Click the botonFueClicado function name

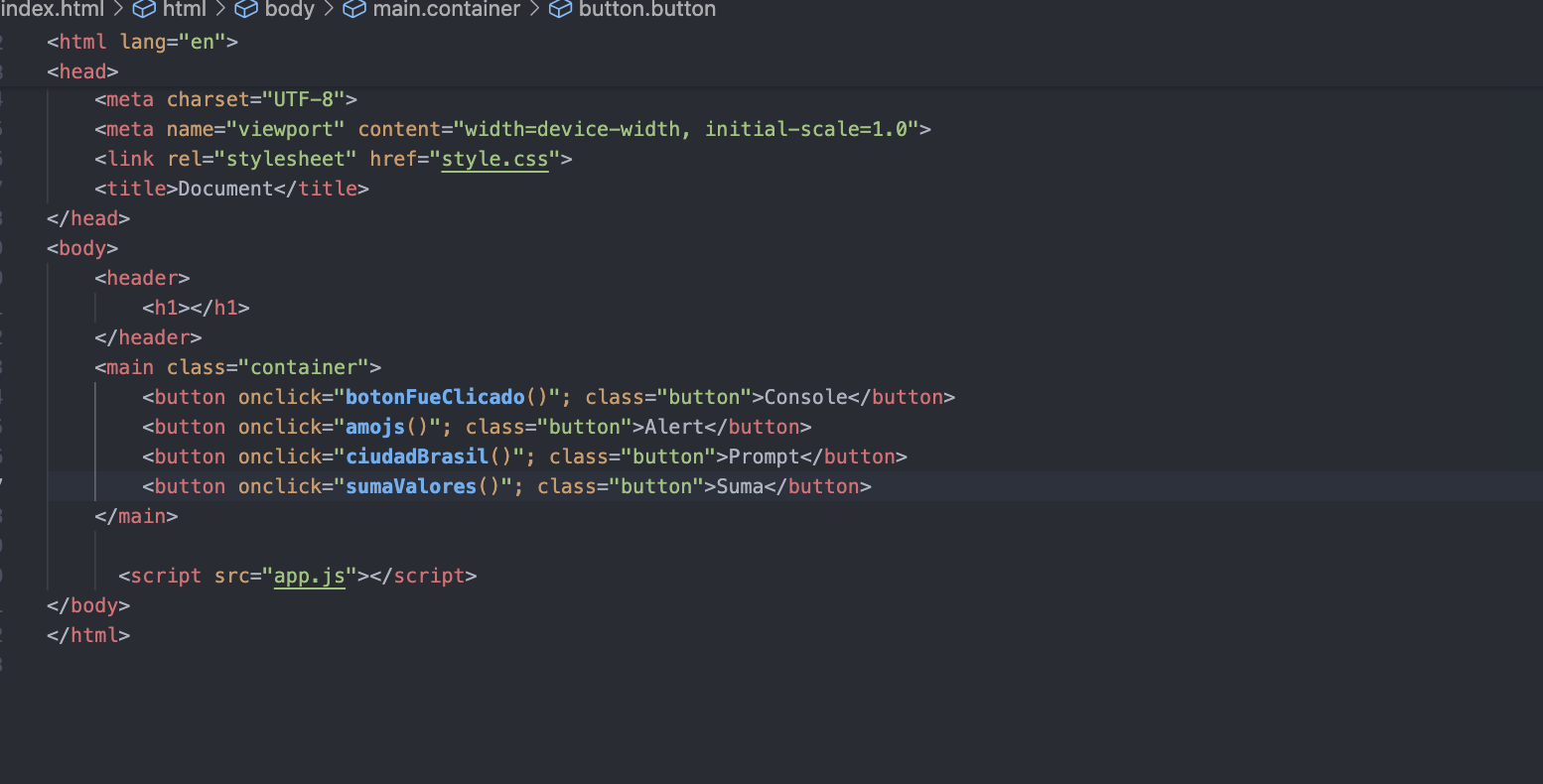[435, 397]
